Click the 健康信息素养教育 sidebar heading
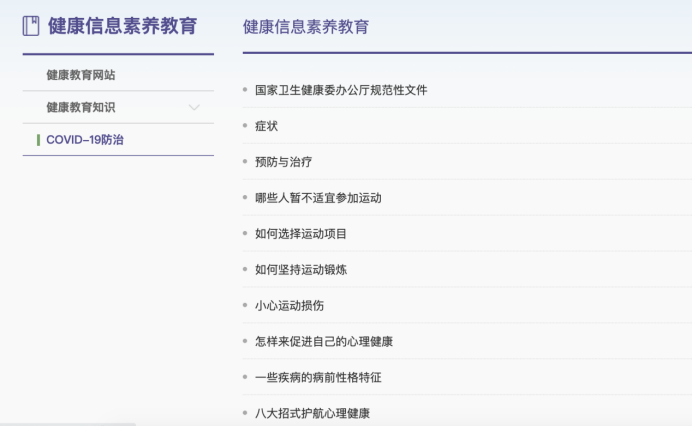Viewport: 692px width, 427px height. tap(122, 26)
